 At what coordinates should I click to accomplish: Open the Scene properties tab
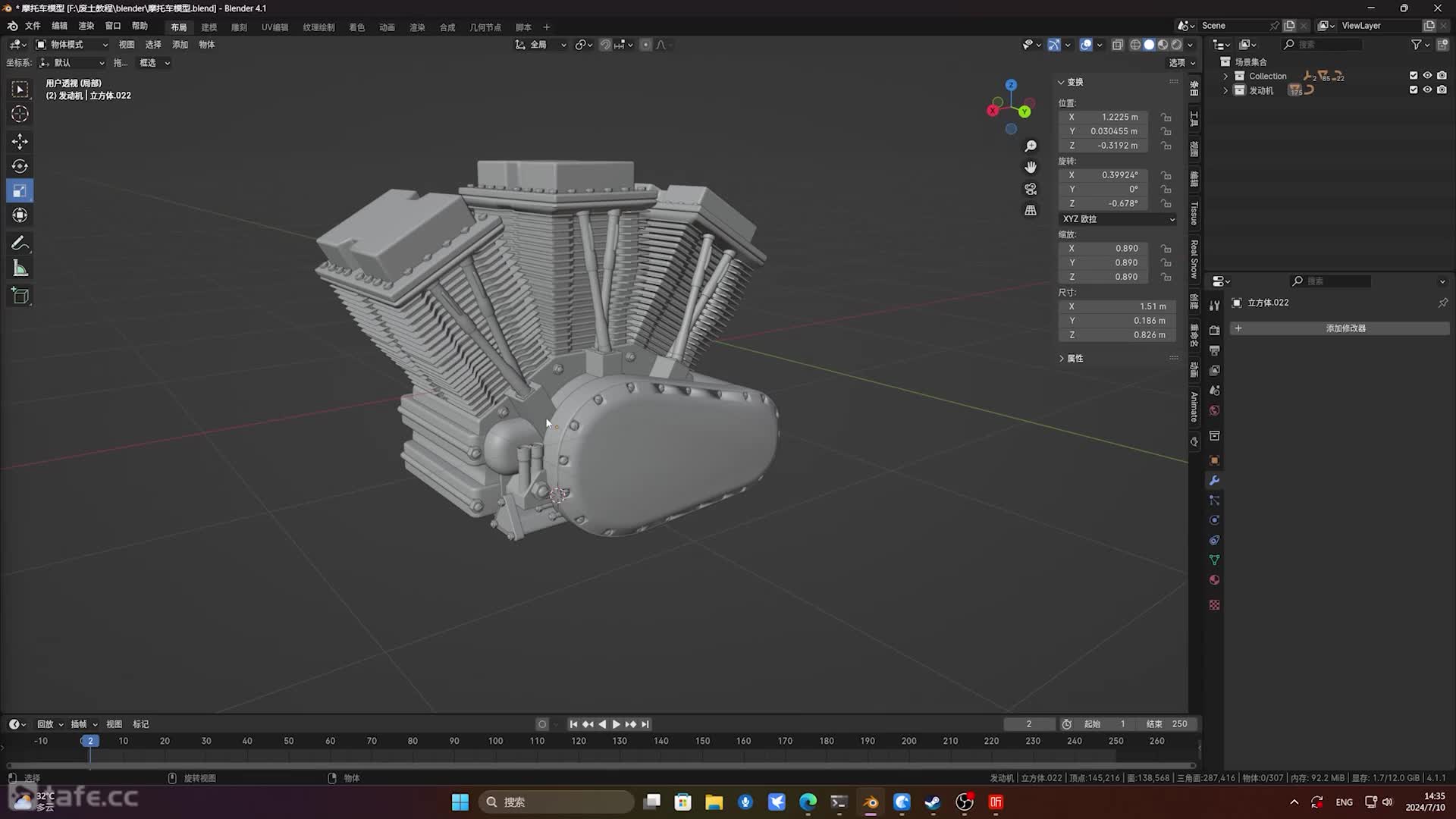(x=1214, y=391)
